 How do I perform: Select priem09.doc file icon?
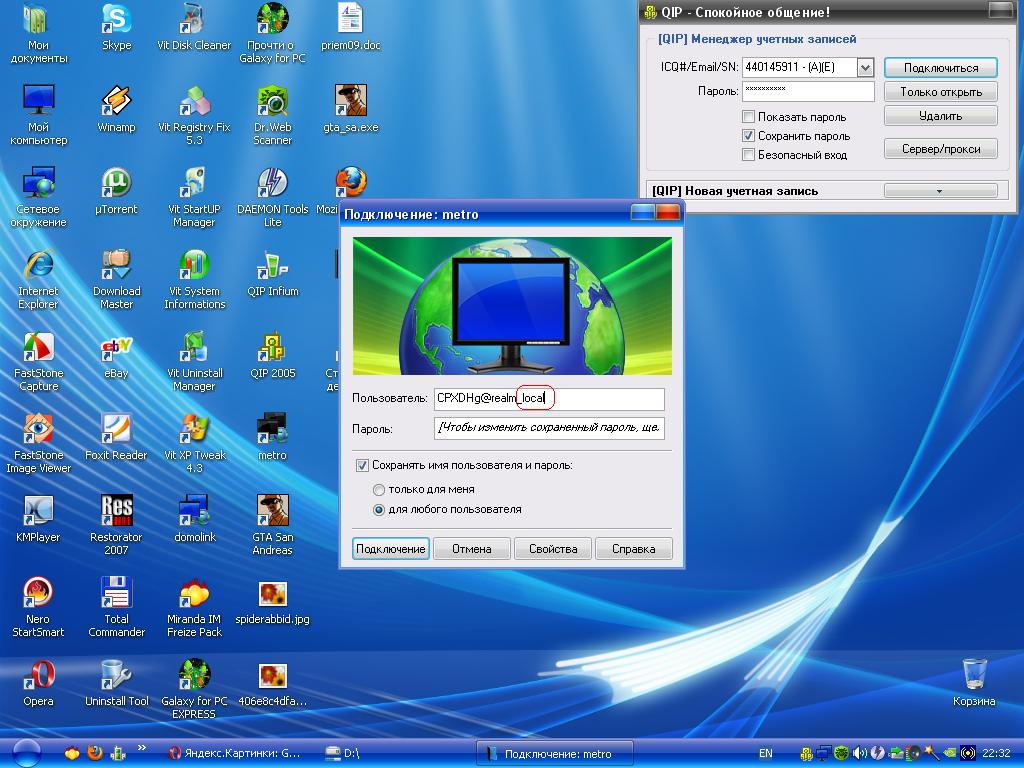351,27
